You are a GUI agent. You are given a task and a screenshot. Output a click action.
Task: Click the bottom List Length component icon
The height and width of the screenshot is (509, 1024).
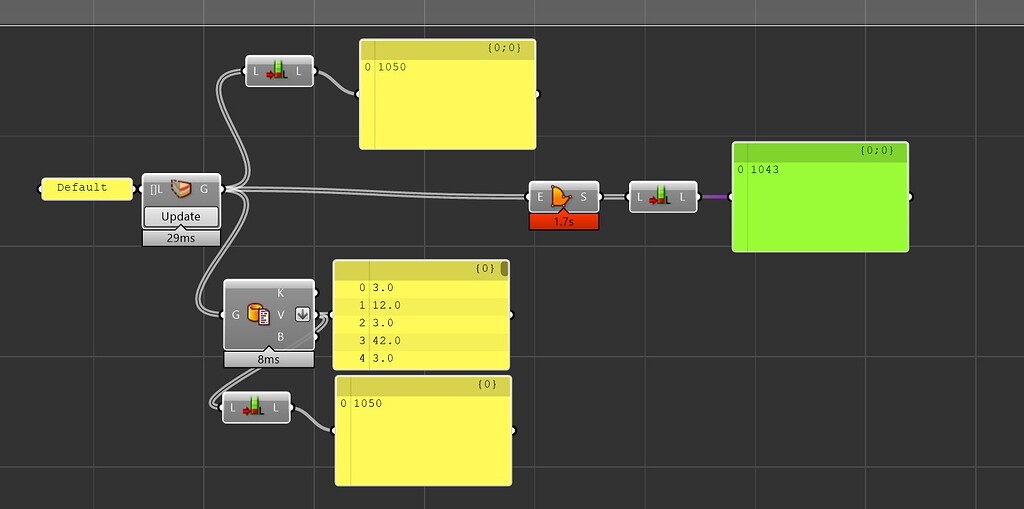pos(255,408)
